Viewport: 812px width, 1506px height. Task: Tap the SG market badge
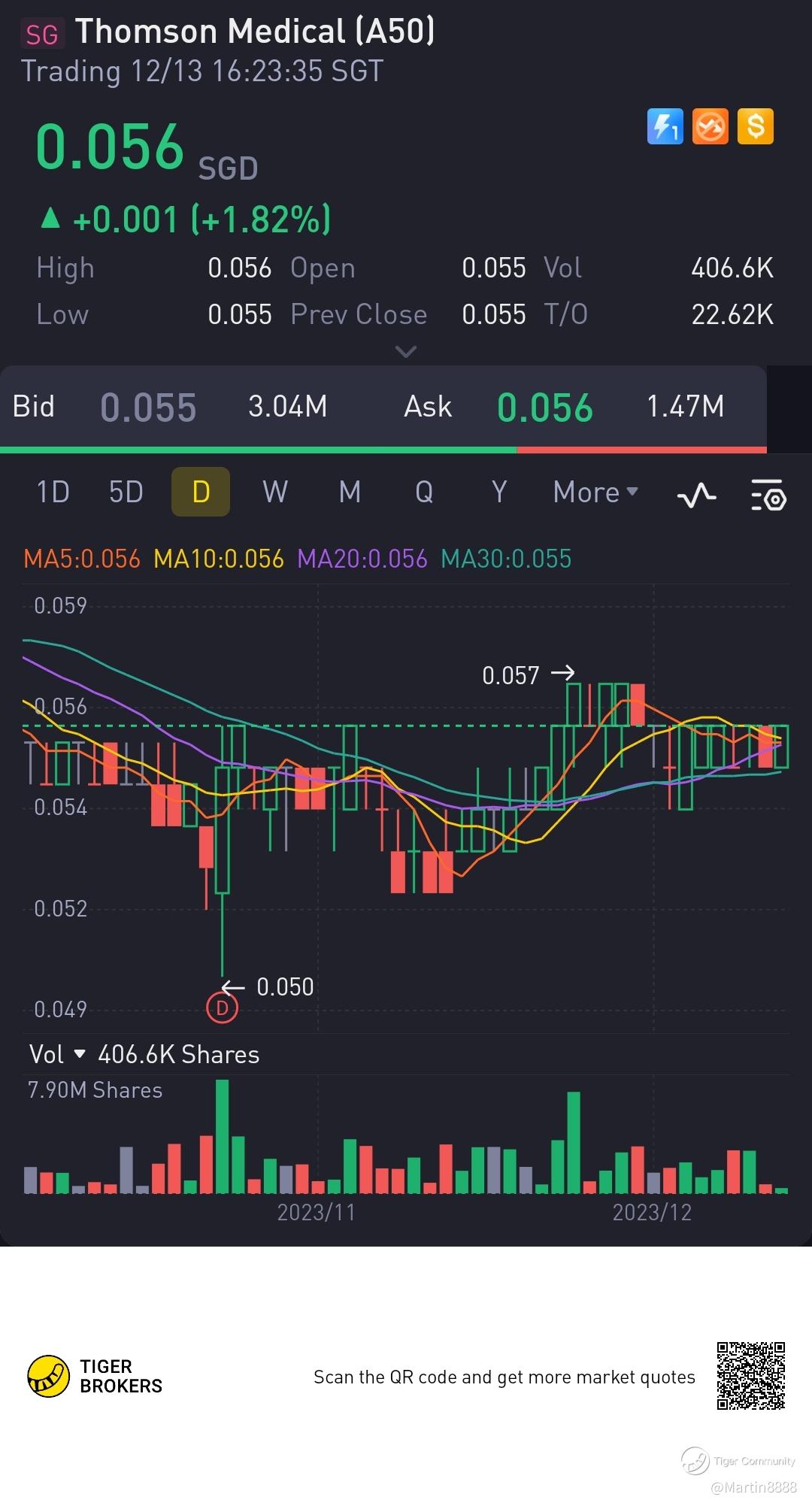coord(42,35)
